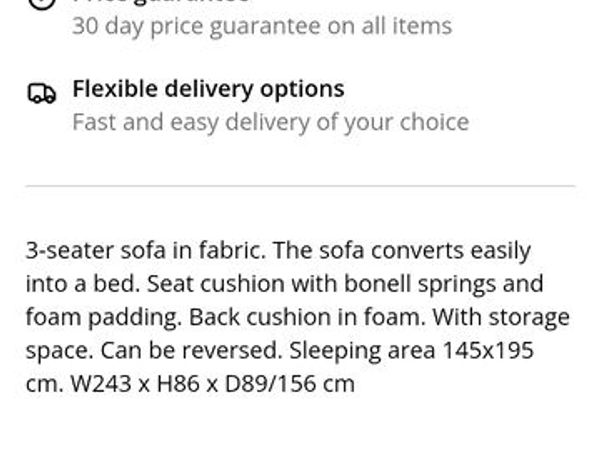The width and height of the screenshot is (600, 450).
Task: Click the cut-off Price guarantee heading
Action: point(160,3)
